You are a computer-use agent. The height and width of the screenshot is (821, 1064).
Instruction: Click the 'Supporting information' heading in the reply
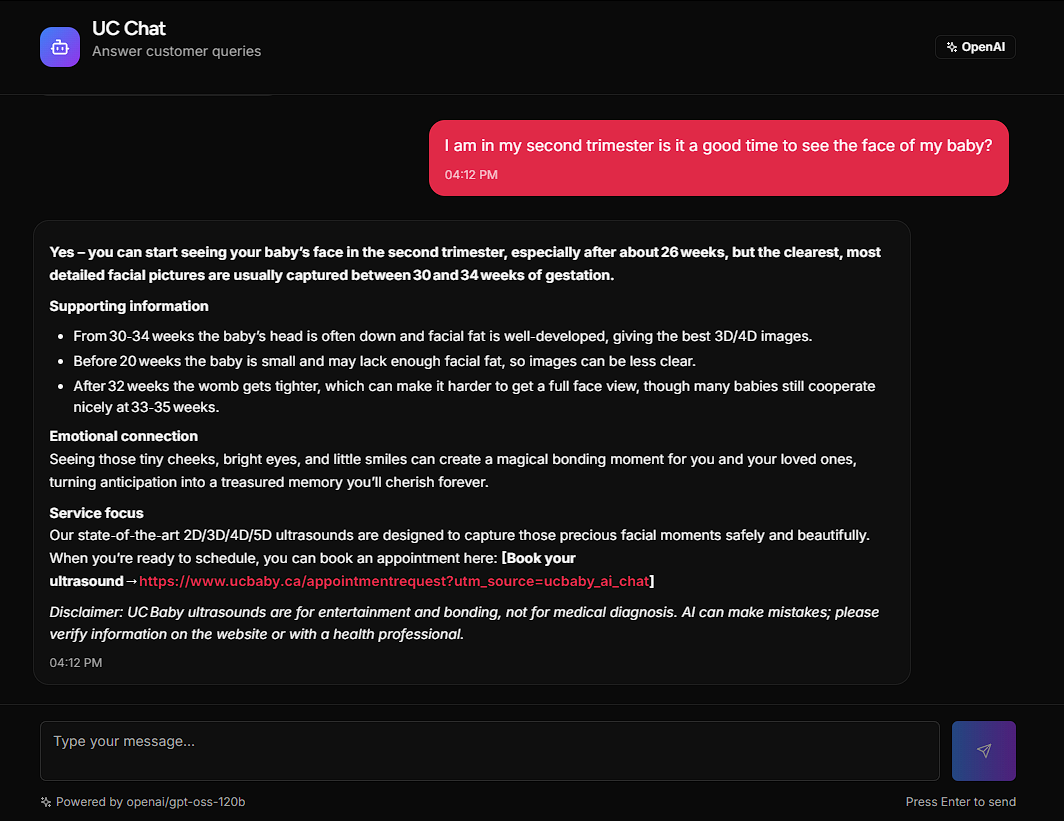click(128, 306)
